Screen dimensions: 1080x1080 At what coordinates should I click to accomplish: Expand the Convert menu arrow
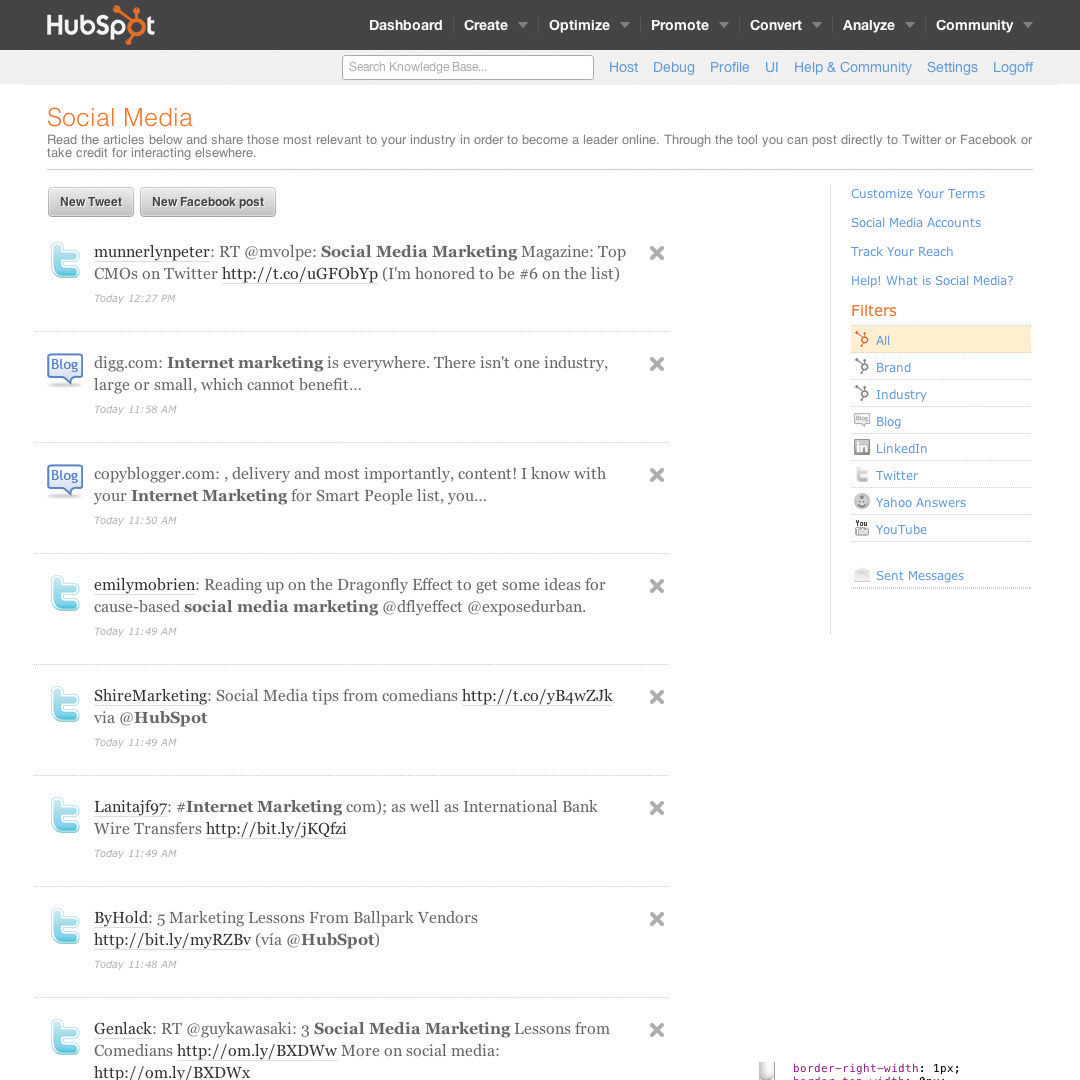817,25
